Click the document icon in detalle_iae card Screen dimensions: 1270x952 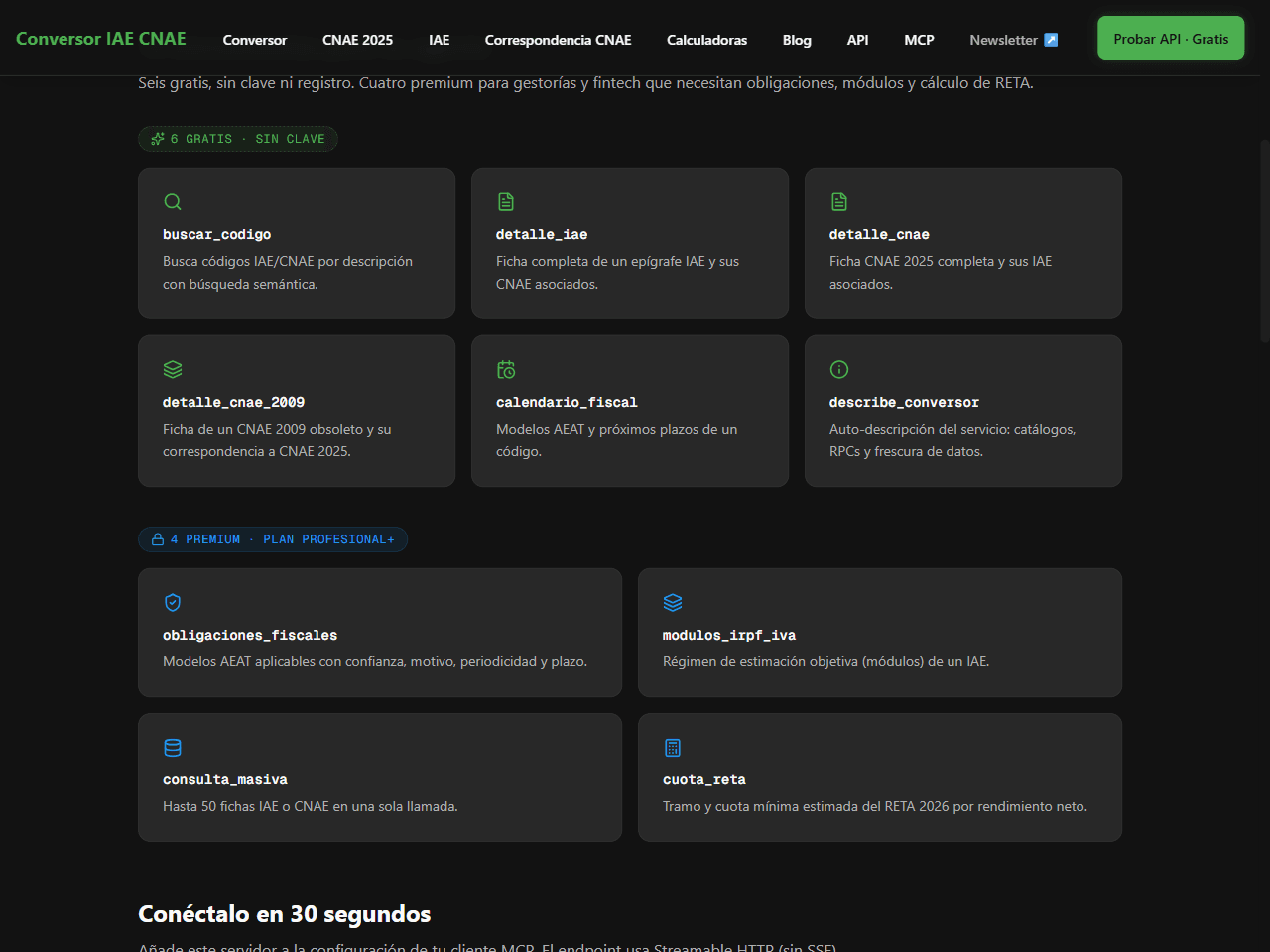tap(506, 202)
